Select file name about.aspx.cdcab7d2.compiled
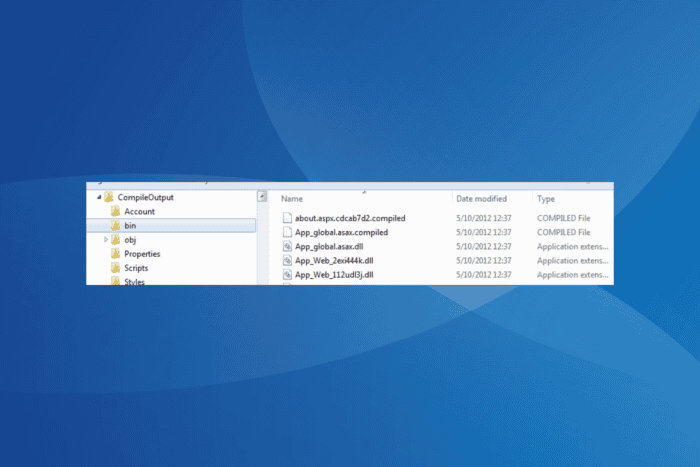Viewport: 700px width, 467px height. (350, 218)
